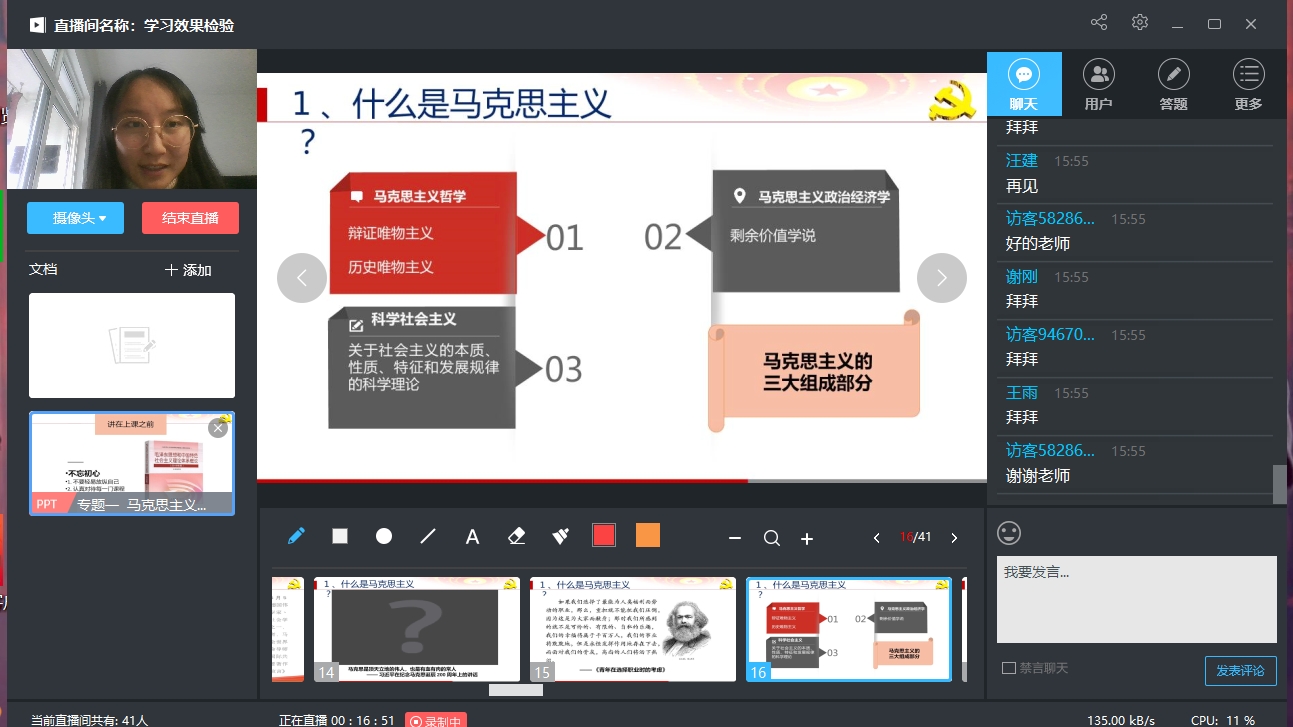
Task: Open slide 14 thumbnail
Action: (x=417, y=629)
